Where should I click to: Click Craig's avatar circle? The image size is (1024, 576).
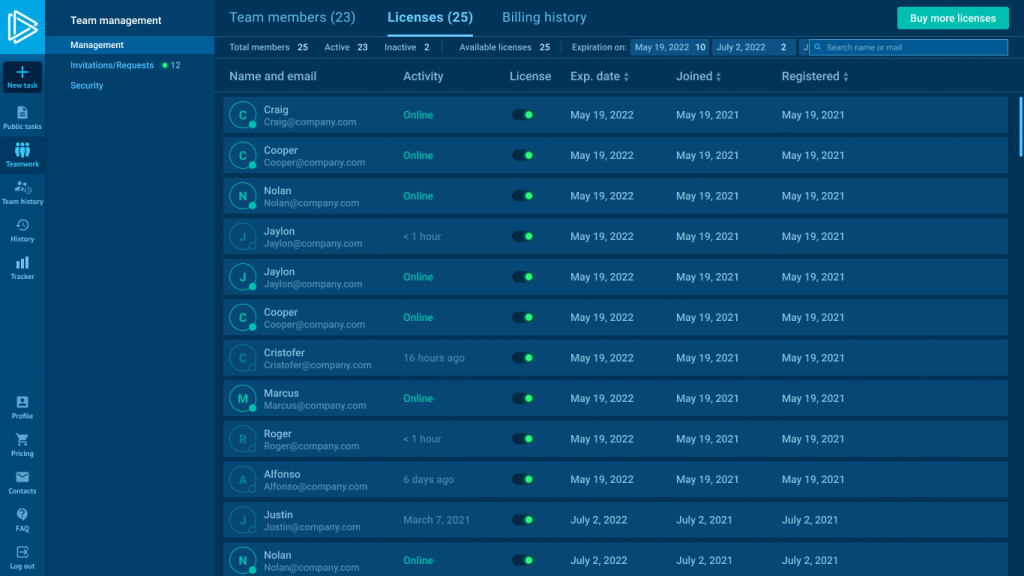tap(243, 115)
